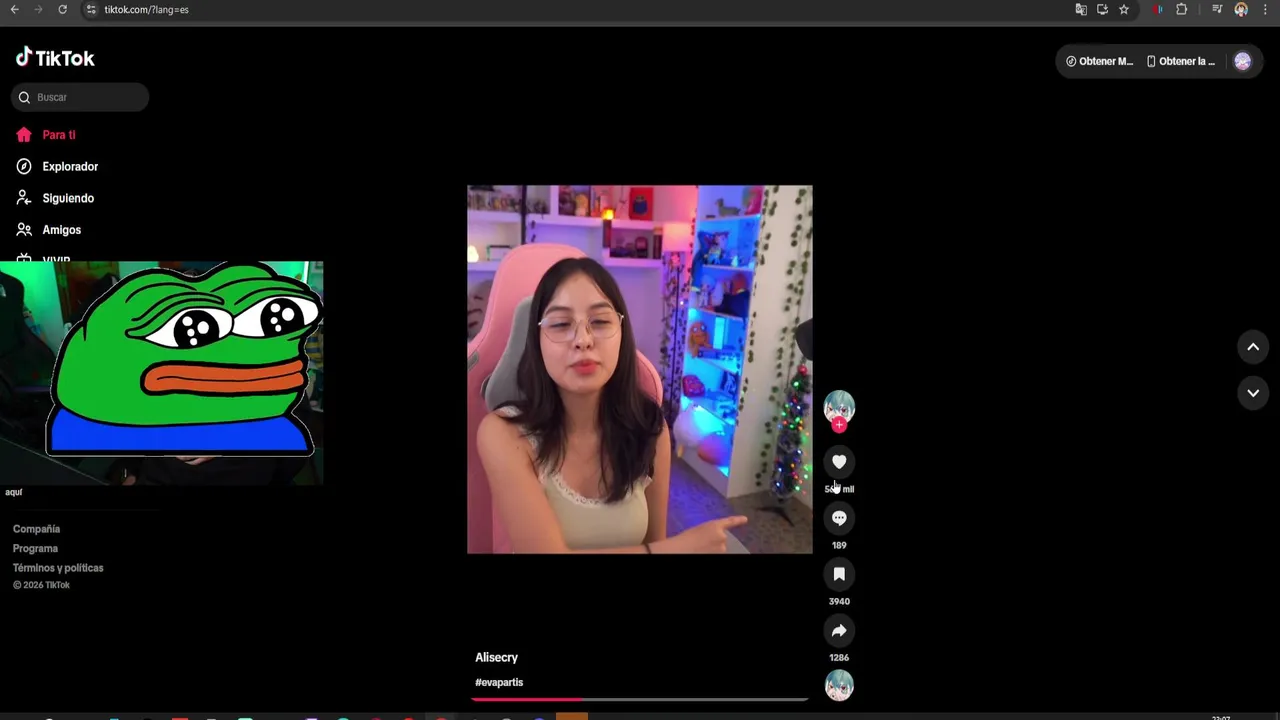Open the Chrome profile avatar
The width and height of the screenshot is (1280, 720).
(1241, 9)
